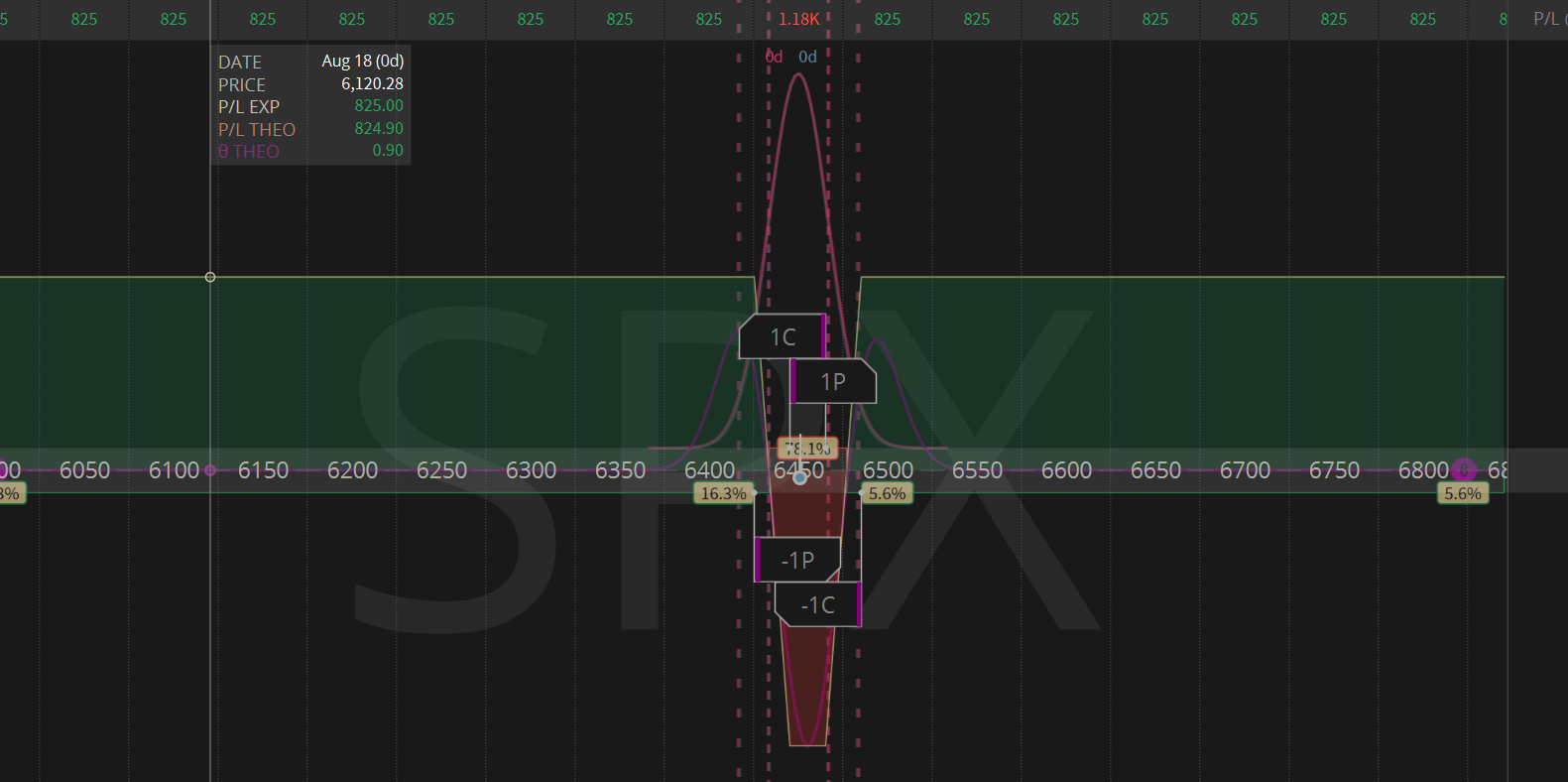The width and height of the screenshot is (1568, 782).
Task: Click the 6500 price axis label
Action: [x=888, y=469]
